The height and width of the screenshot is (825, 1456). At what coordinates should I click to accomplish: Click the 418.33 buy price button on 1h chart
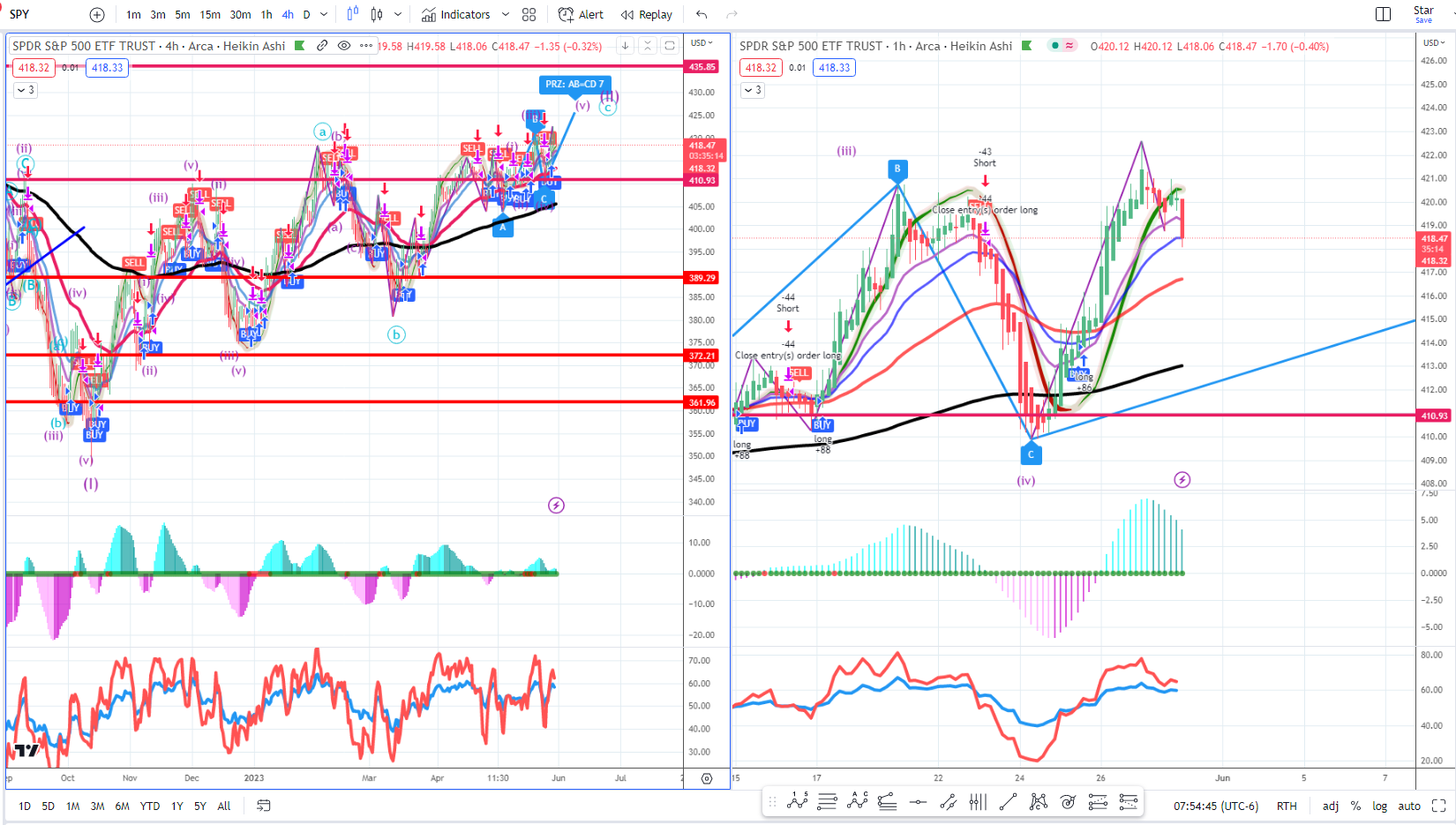834,68
